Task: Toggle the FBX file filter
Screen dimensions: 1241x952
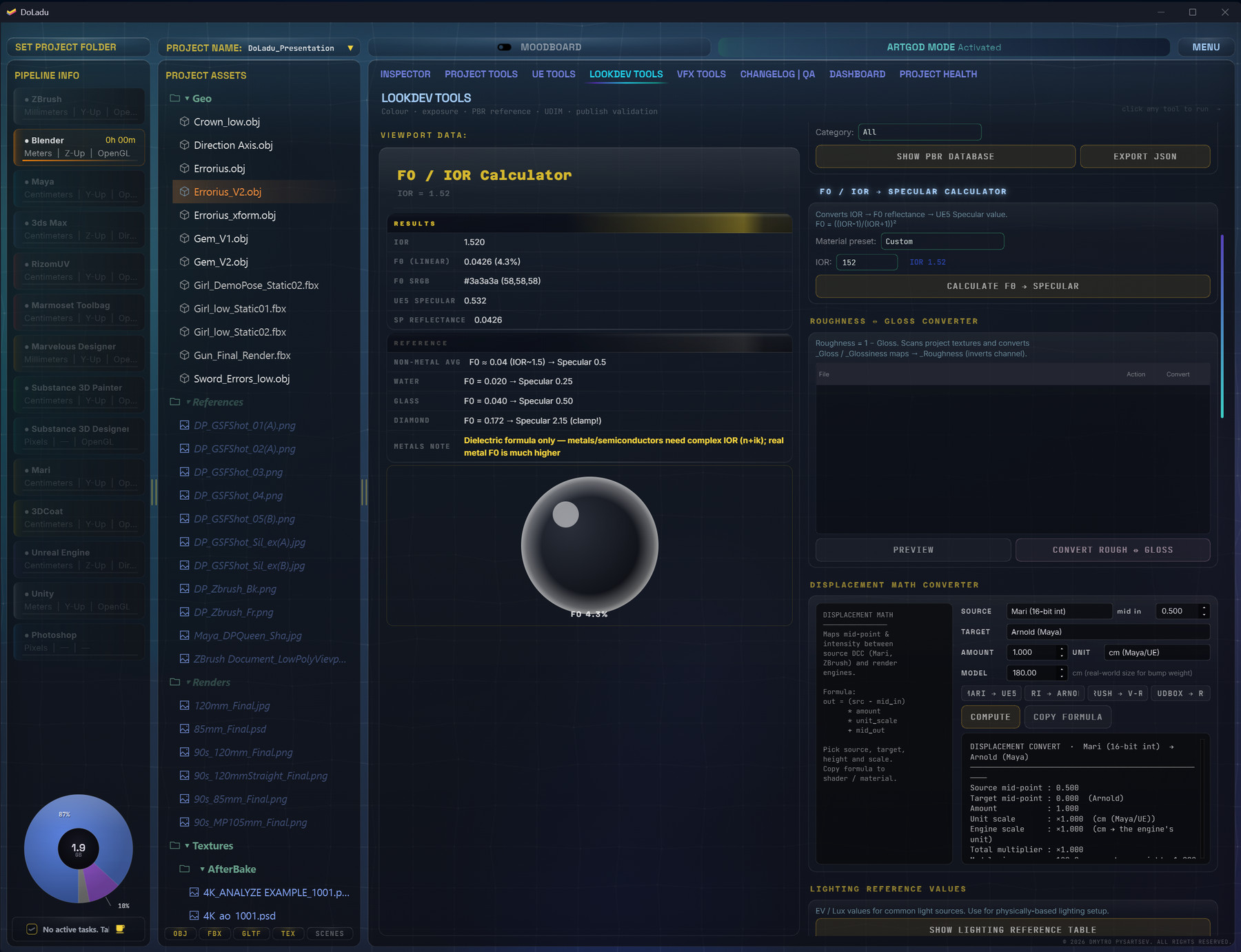Action: [215, 933]
